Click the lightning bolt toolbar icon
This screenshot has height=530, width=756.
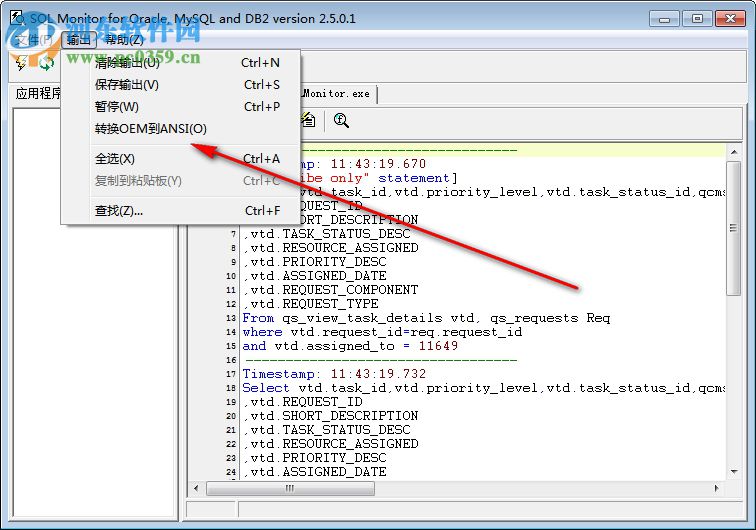[21, 63]
